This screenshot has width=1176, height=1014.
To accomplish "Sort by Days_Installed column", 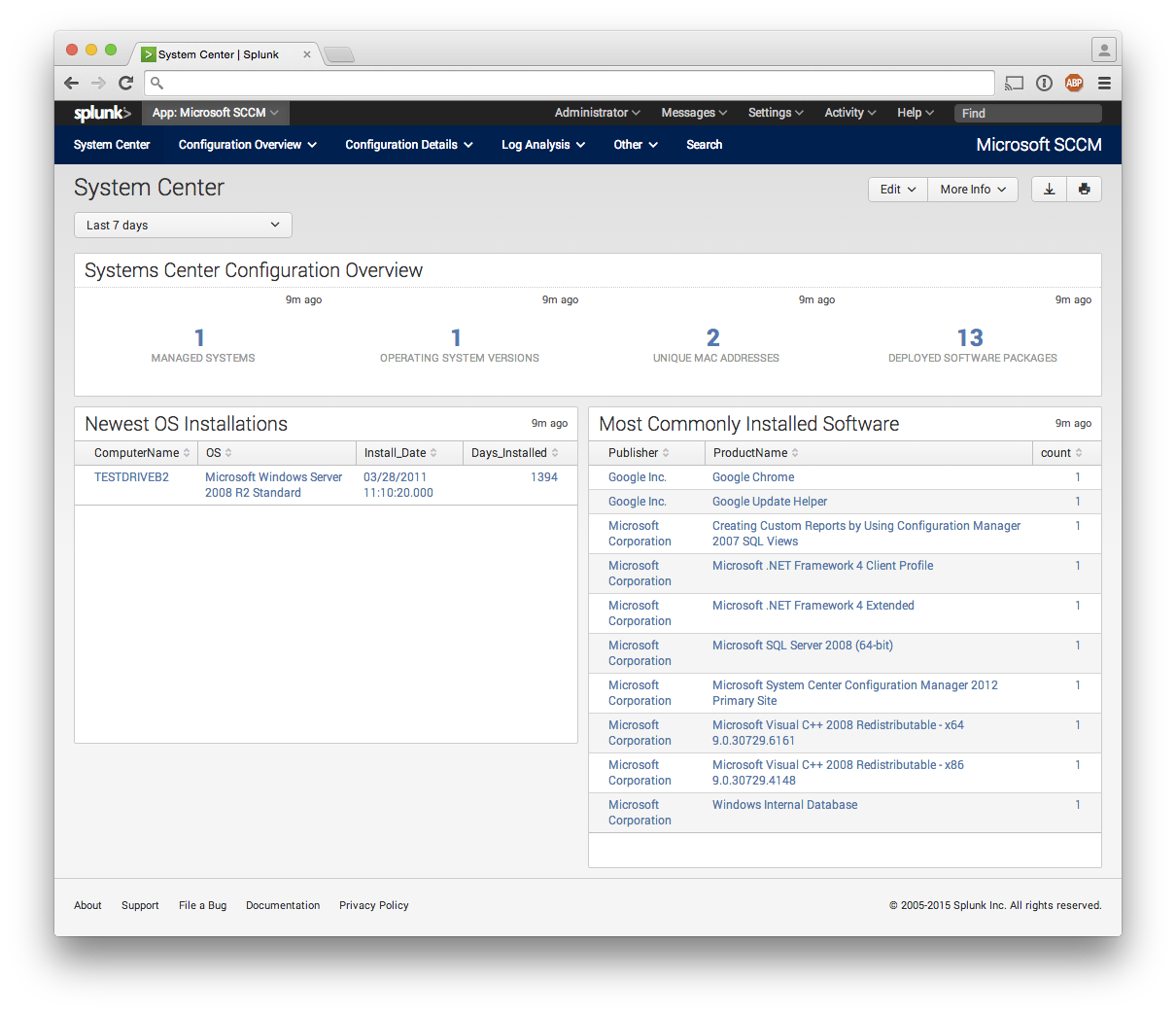I will pos(515,453).
